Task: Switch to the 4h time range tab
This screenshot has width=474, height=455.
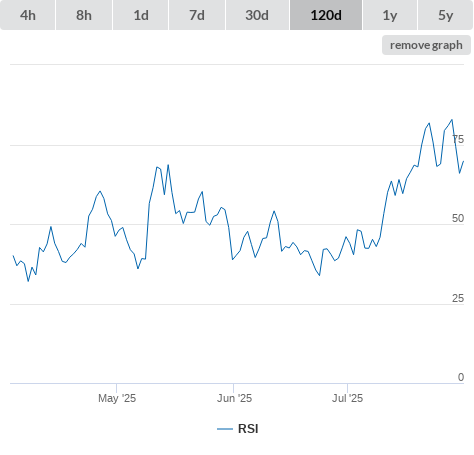Action: [28, 15]
